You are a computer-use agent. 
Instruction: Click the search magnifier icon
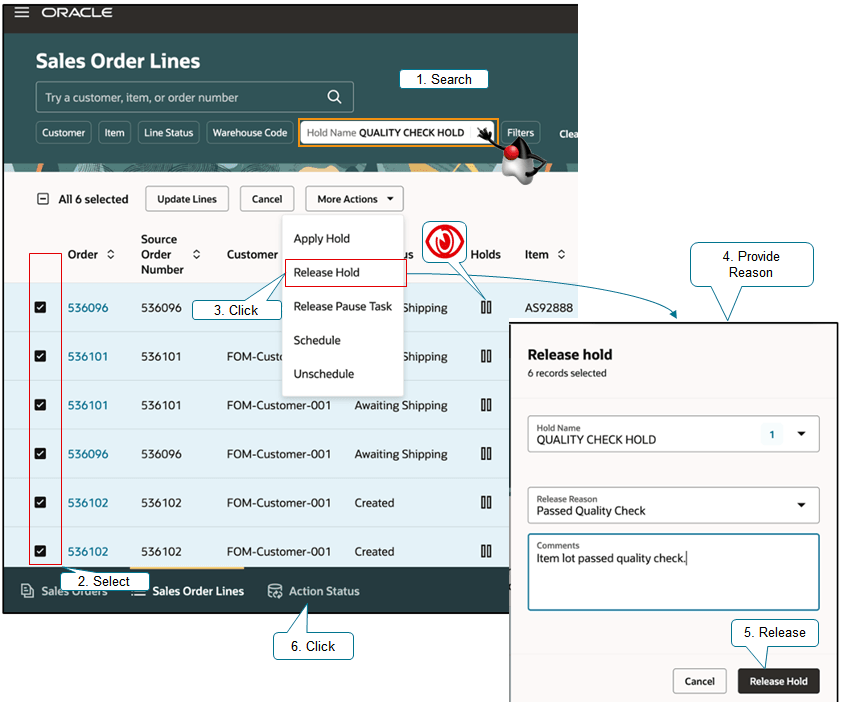tap(334, 97)
